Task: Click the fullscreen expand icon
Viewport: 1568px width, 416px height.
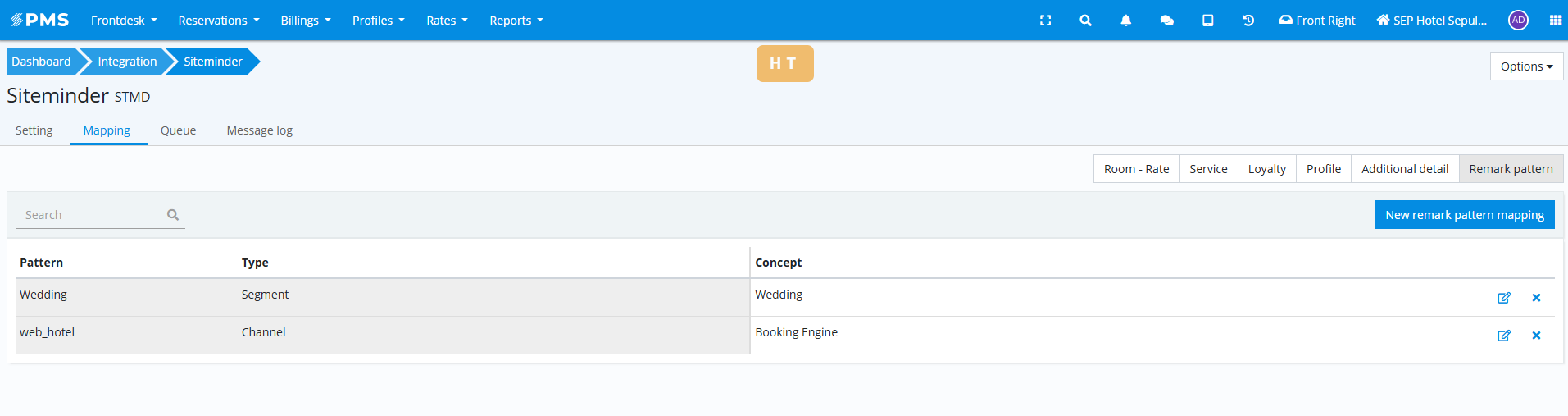Action: (x=1045, y=21)
